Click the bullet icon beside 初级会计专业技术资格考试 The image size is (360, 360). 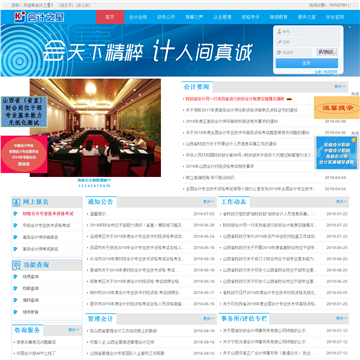[x=15, y=214]
